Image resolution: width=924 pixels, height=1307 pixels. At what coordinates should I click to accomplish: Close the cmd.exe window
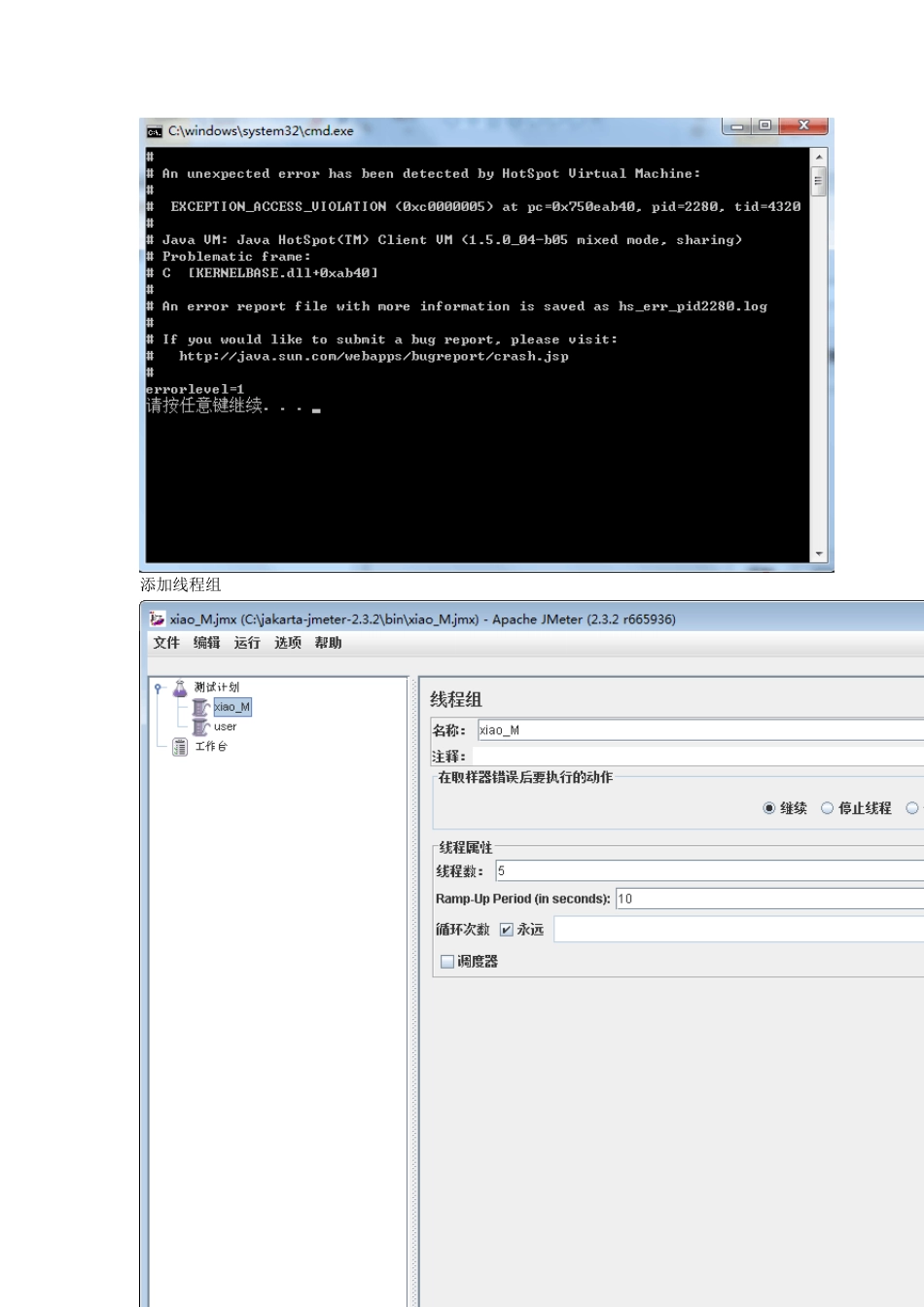[803, 126]
